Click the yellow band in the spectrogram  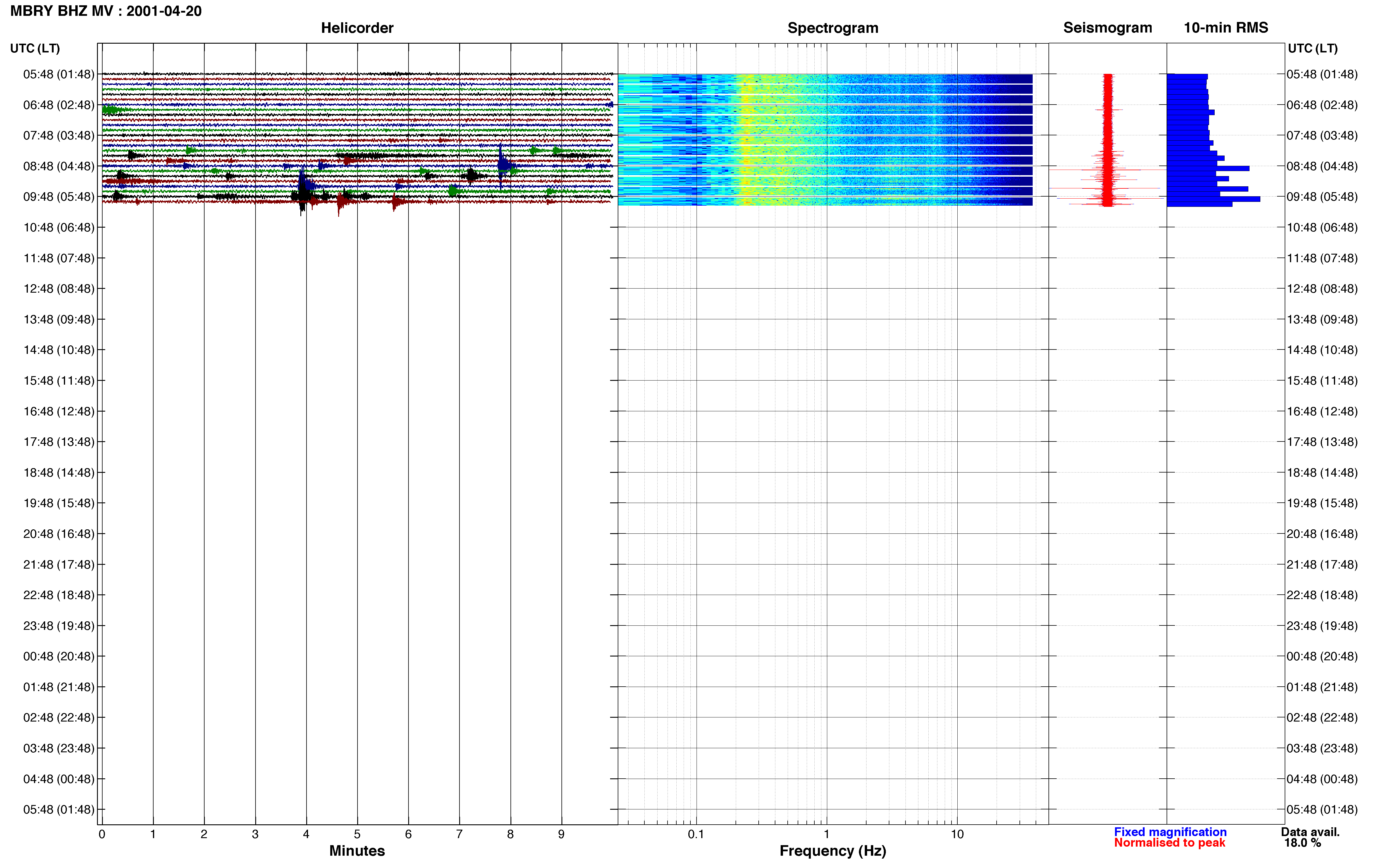click(x=746, y=139)
